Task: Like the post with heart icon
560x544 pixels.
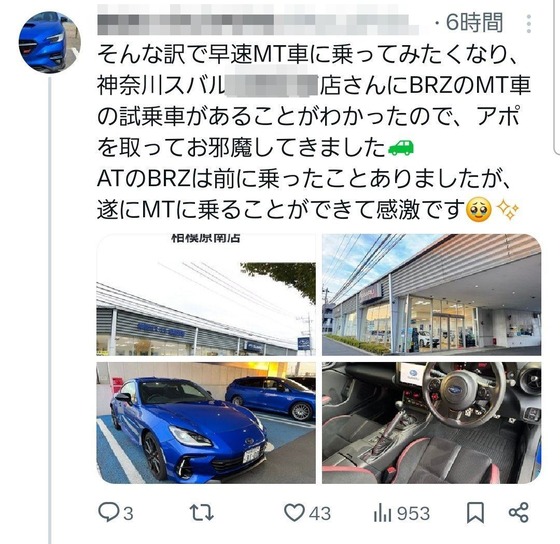Action: point(294,513)
